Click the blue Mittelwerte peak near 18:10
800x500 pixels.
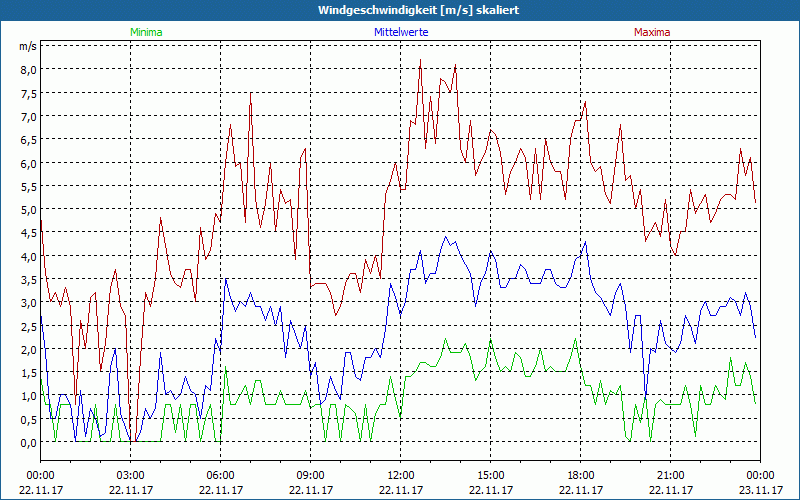click(x=586, y=242)
